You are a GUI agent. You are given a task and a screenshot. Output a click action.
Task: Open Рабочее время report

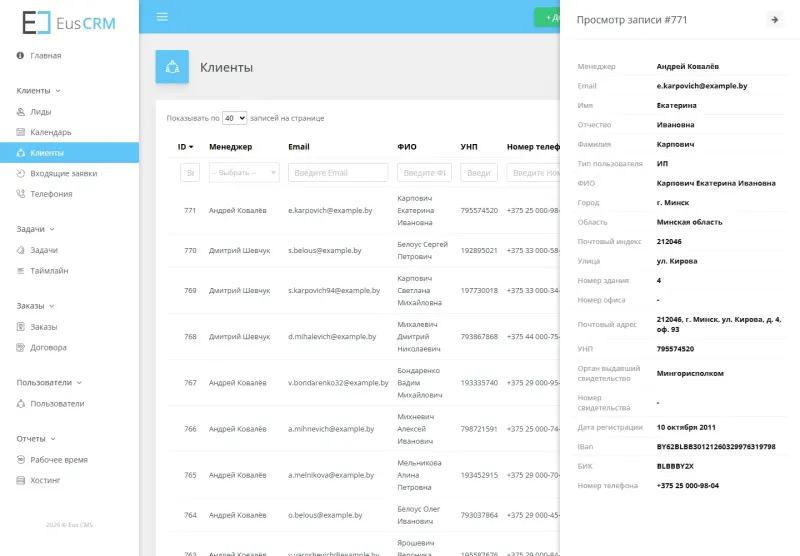(59, 460)
